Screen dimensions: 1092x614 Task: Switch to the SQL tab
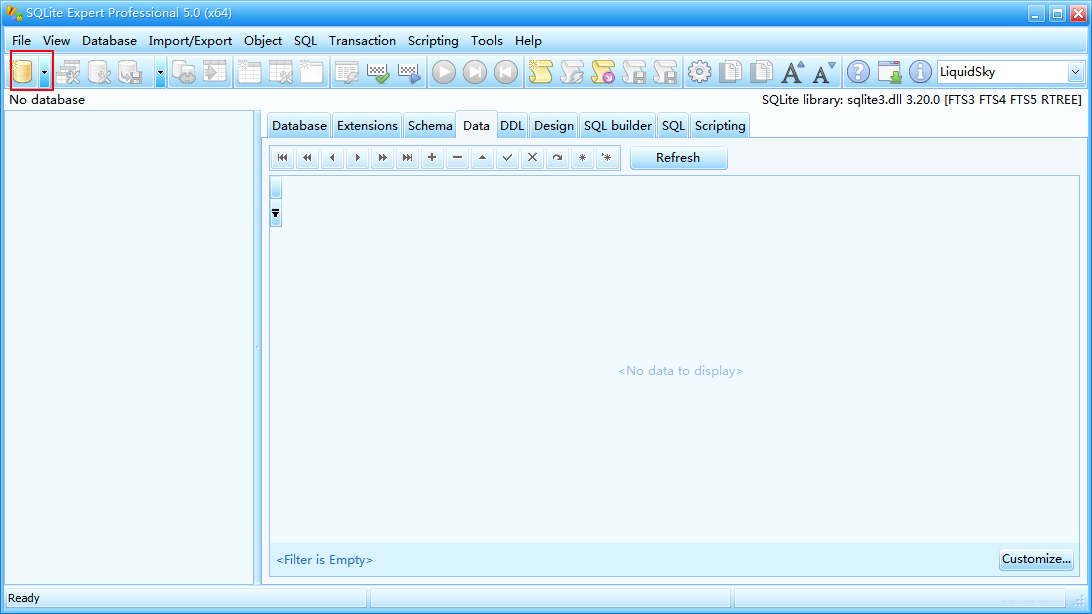coord(673,126)
